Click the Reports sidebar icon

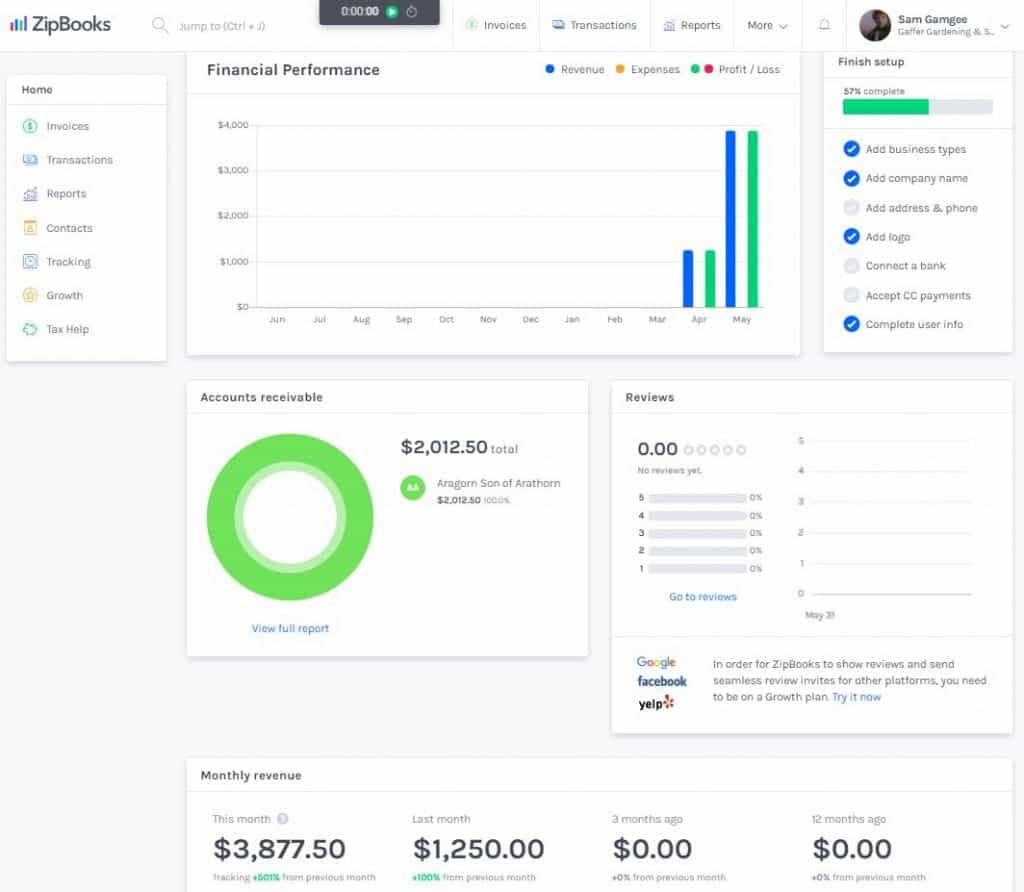click(30, 194)
